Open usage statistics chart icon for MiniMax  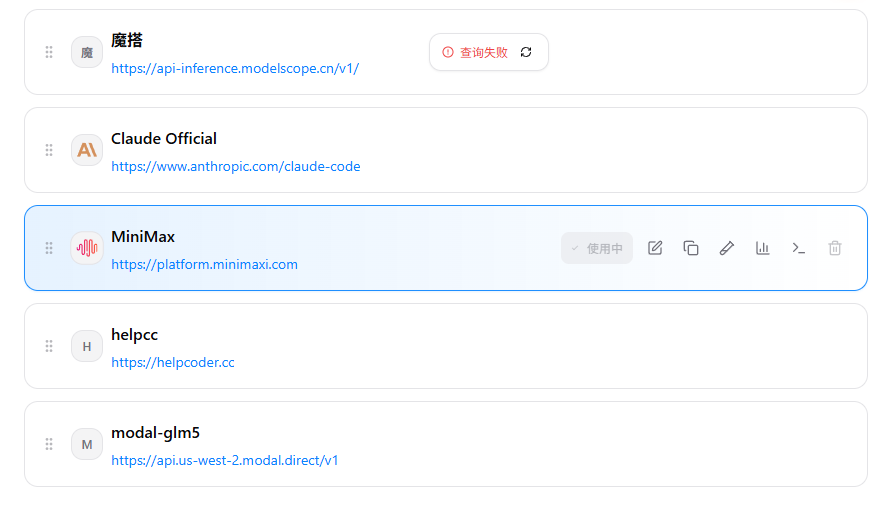pyautogui.click(x=763, y=248)
